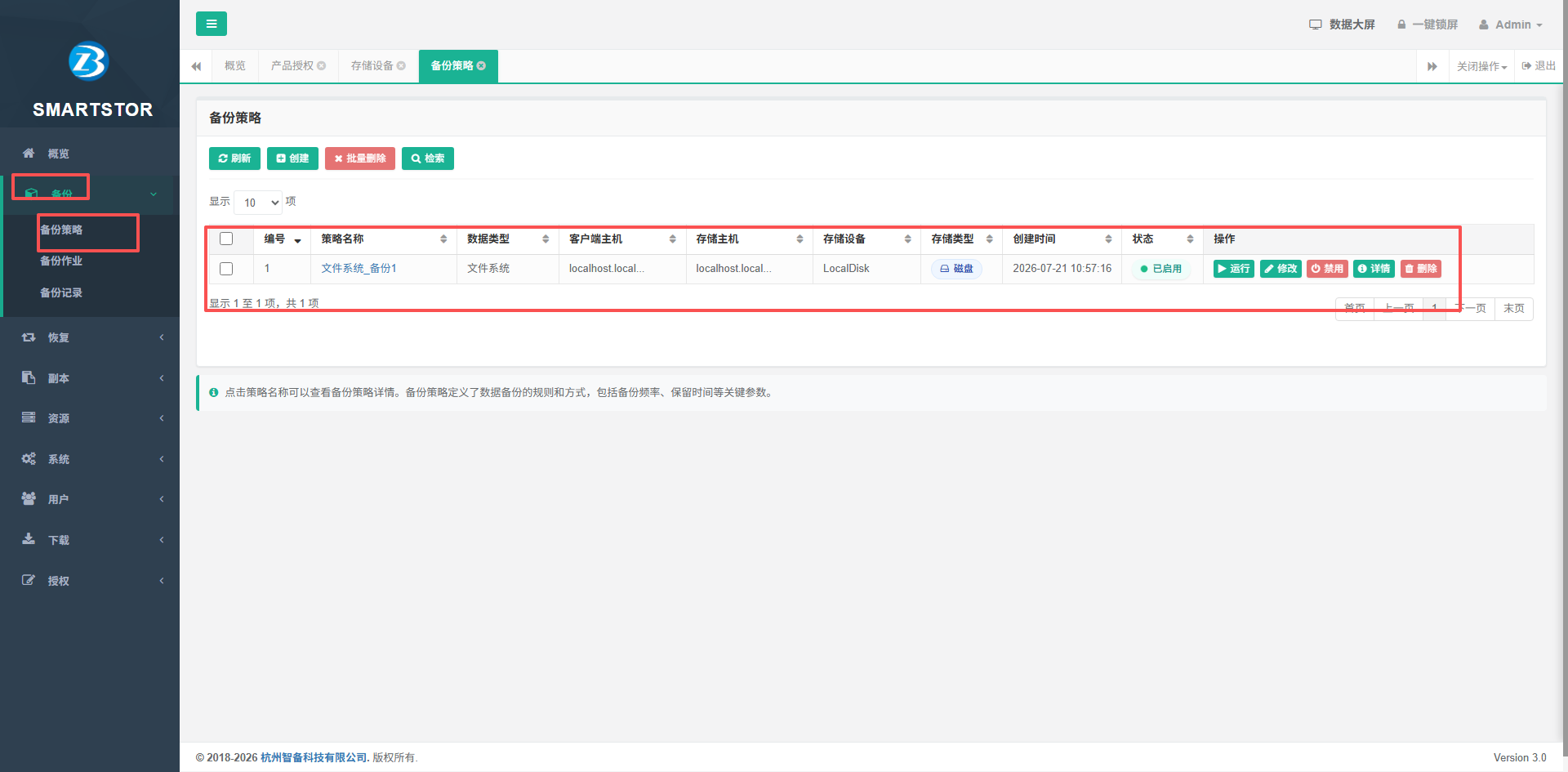Expand the 副本 menu chevron
This screenshot has height=772, width=1568.
pos(162,377)
